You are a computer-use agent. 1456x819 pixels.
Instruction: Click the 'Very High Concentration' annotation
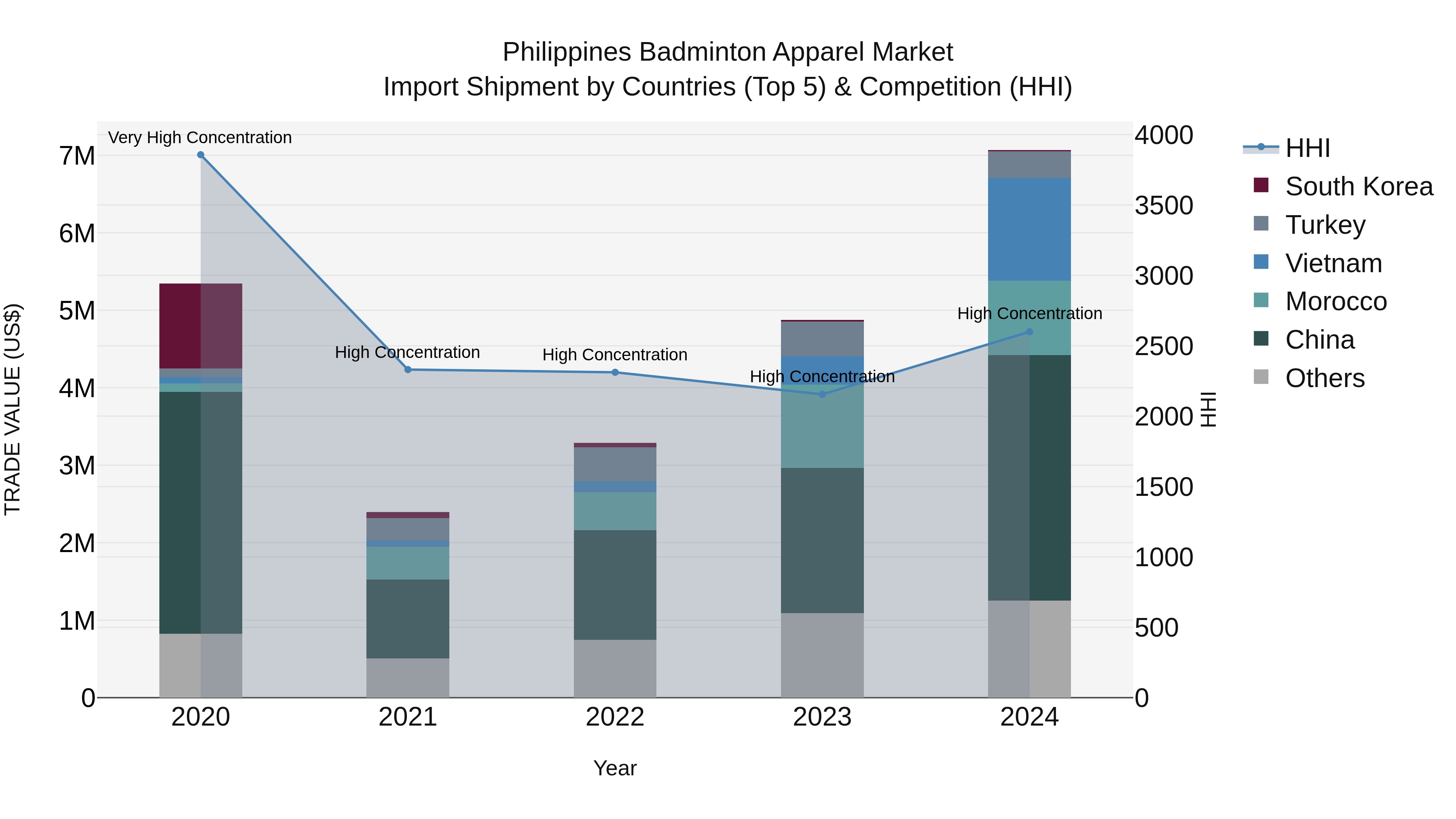click(x=200, y=138)
